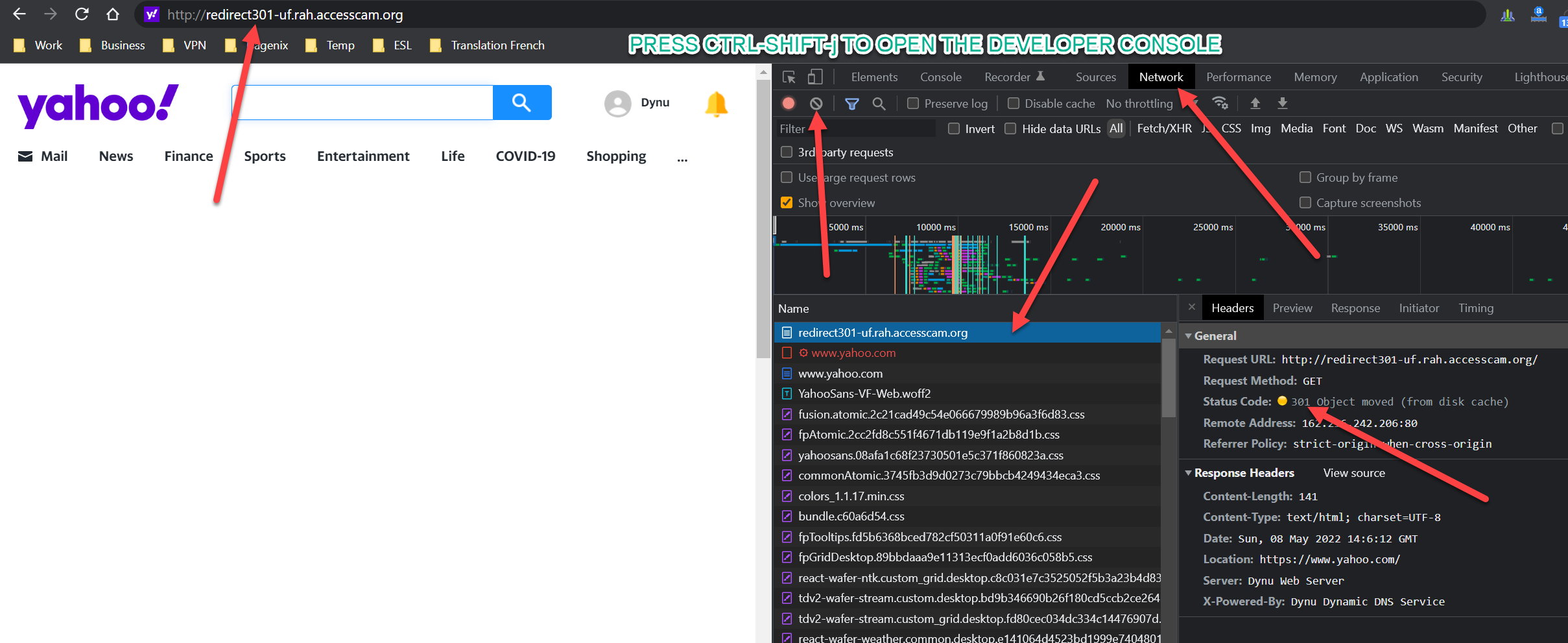Collapse the General headers section
The width and height of the screenshot is (1568, 643).
[x=1189, y=335]
